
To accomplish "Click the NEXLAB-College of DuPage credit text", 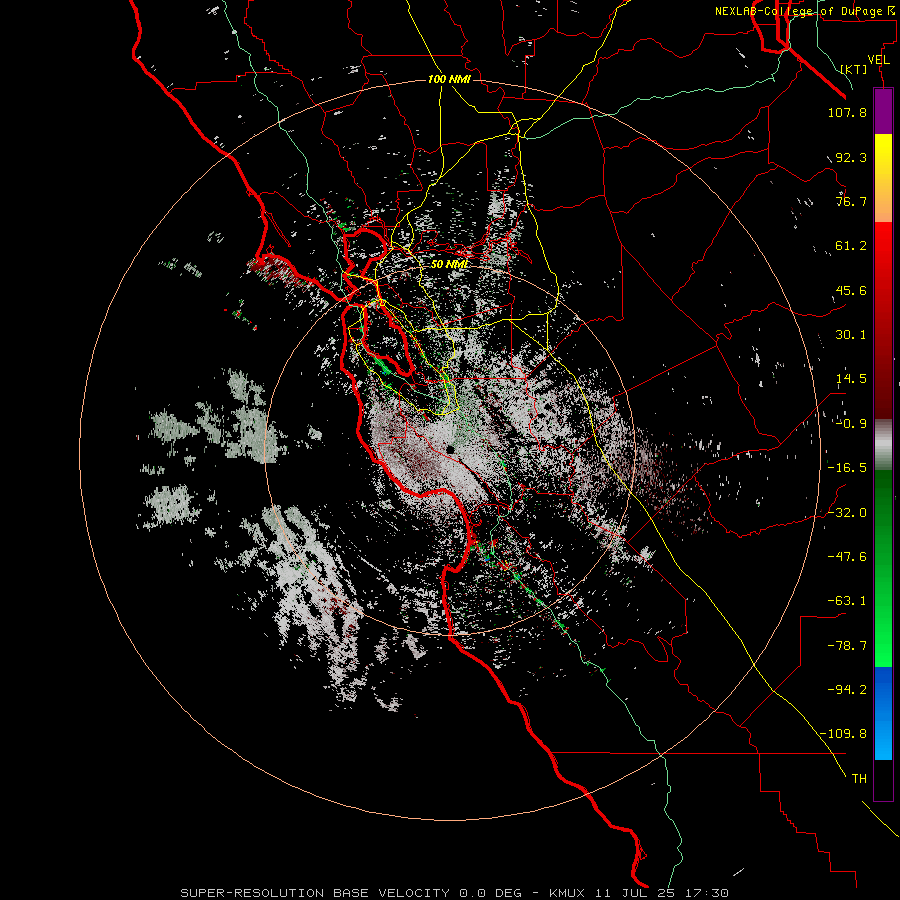I will [805, 11].
